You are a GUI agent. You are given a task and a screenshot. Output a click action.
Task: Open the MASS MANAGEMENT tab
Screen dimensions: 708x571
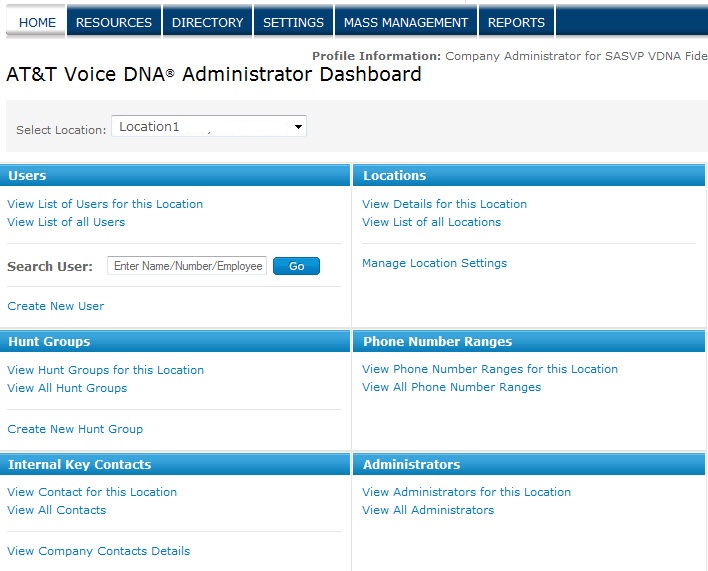(405, 22)
